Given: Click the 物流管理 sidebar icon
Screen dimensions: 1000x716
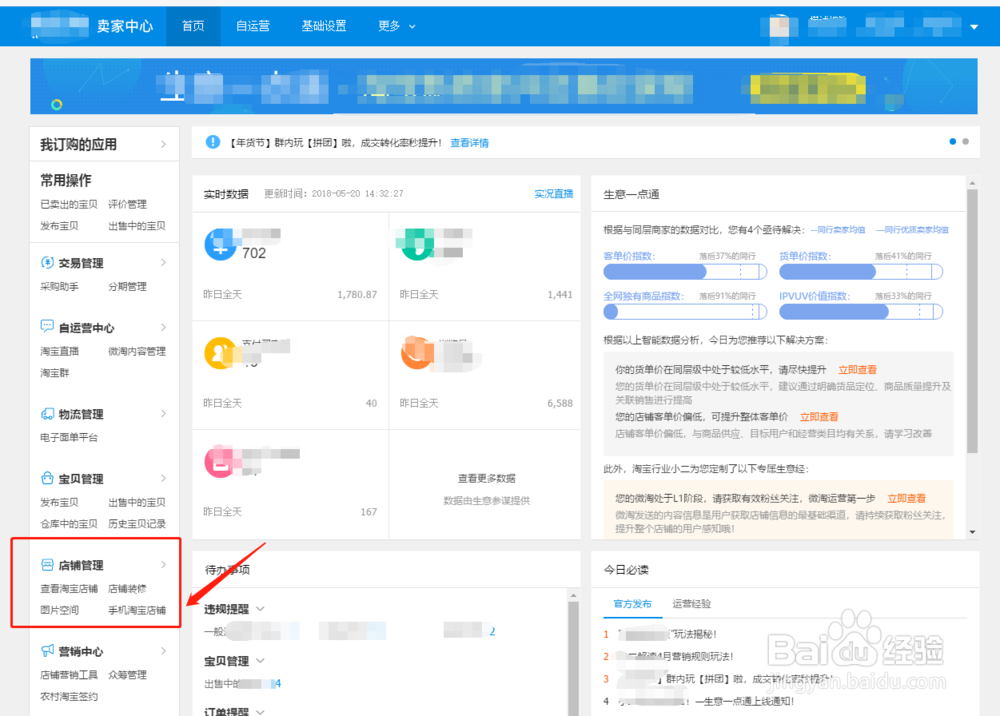Looking at the screenshot, I should [x=47, y=413].
